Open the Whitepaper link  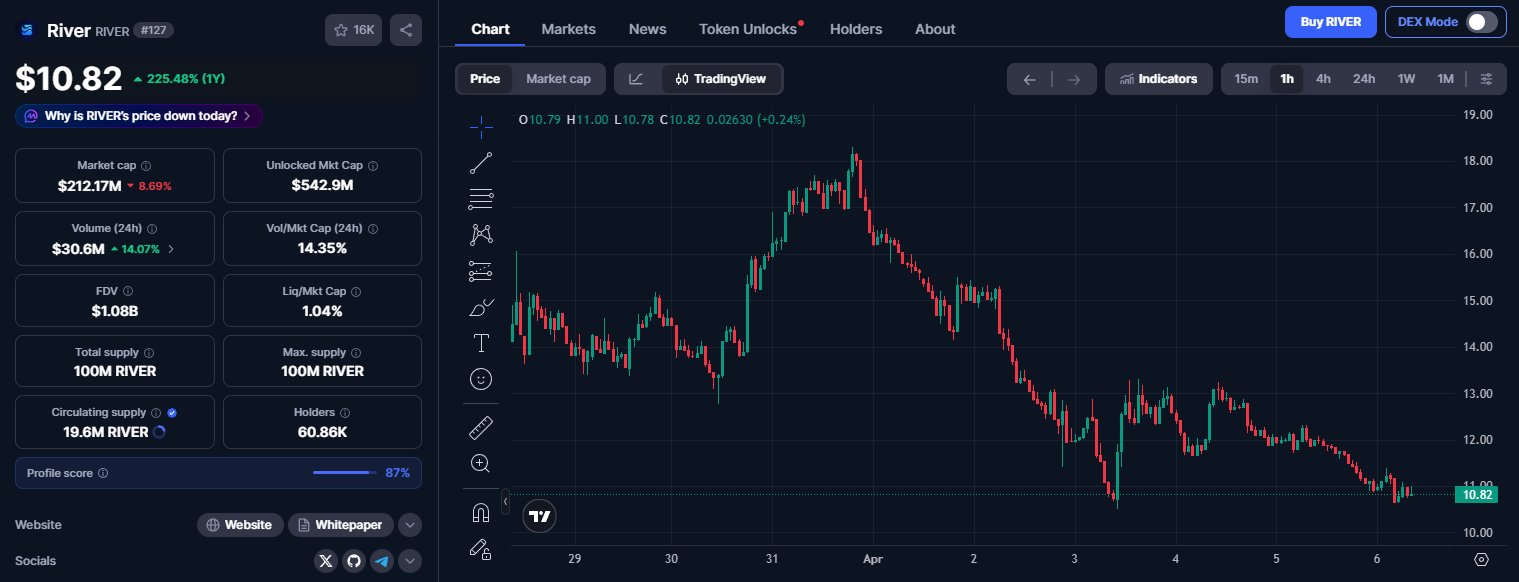click(341, 525)
